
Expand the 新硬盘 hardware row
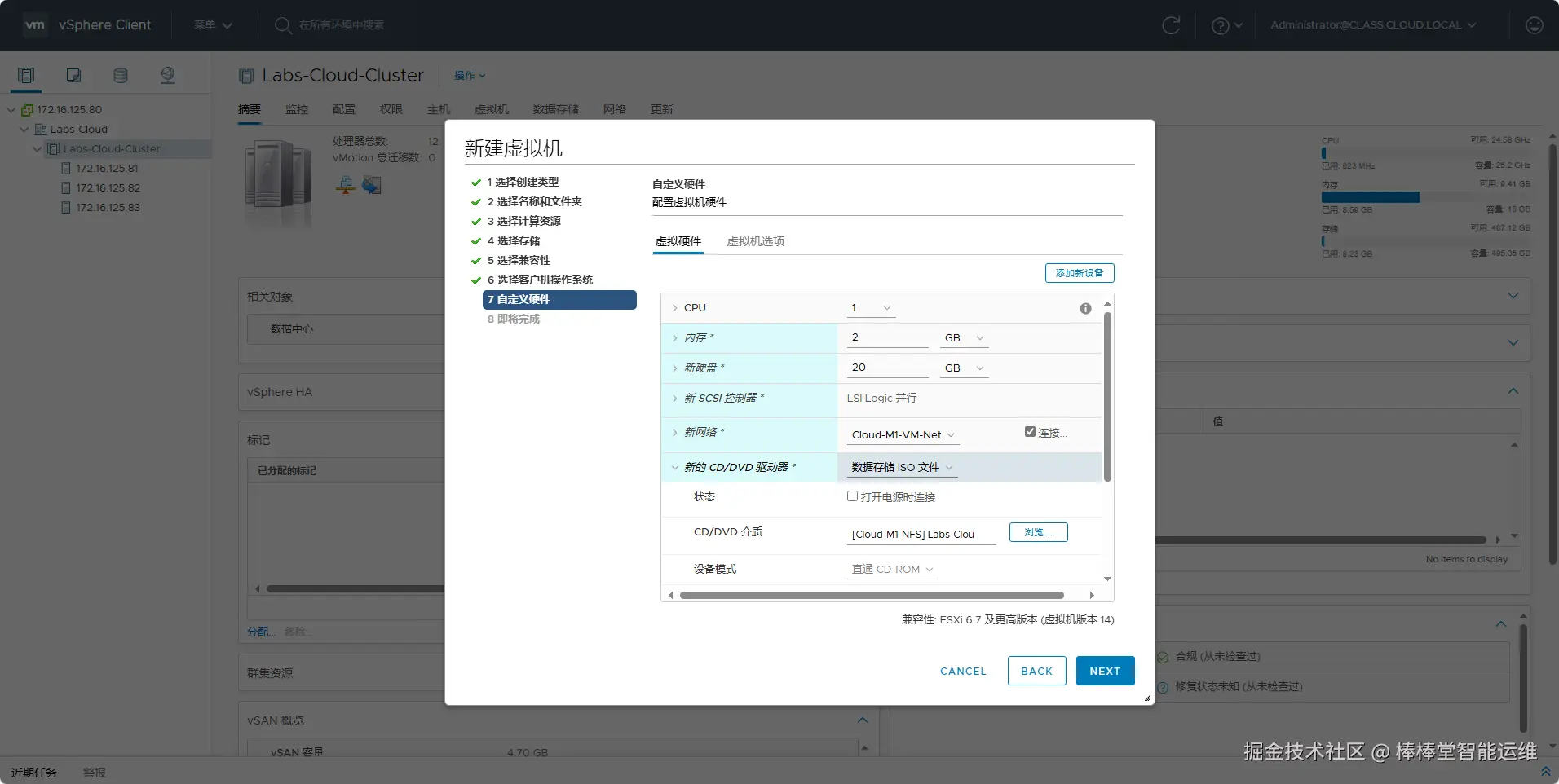coord(674,368)
